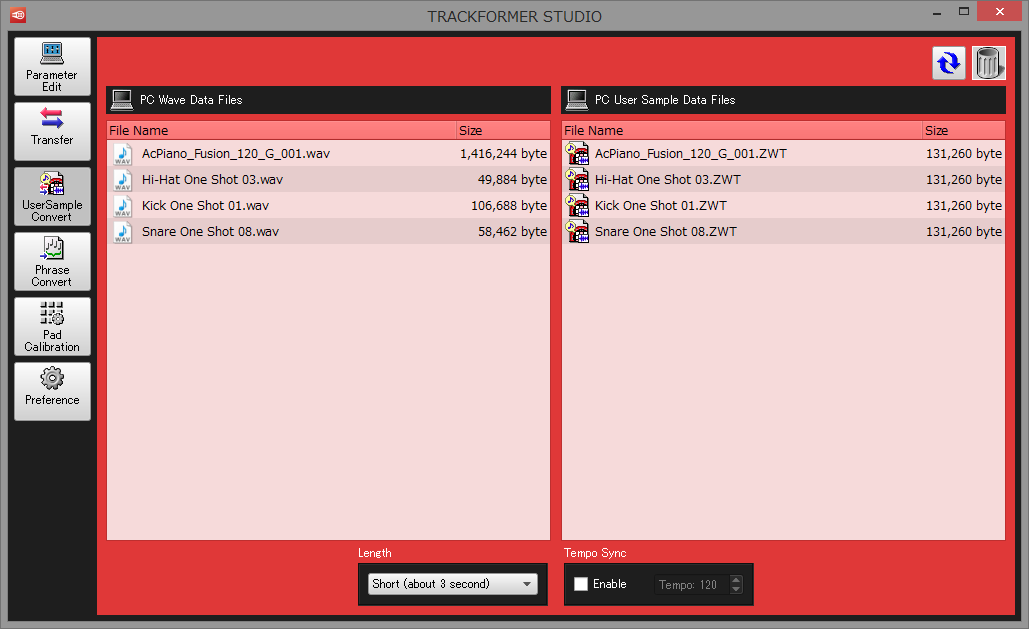
Task: Click the WAV icon for Hi-Hat One Shot 03.wav
Action: 123,180
